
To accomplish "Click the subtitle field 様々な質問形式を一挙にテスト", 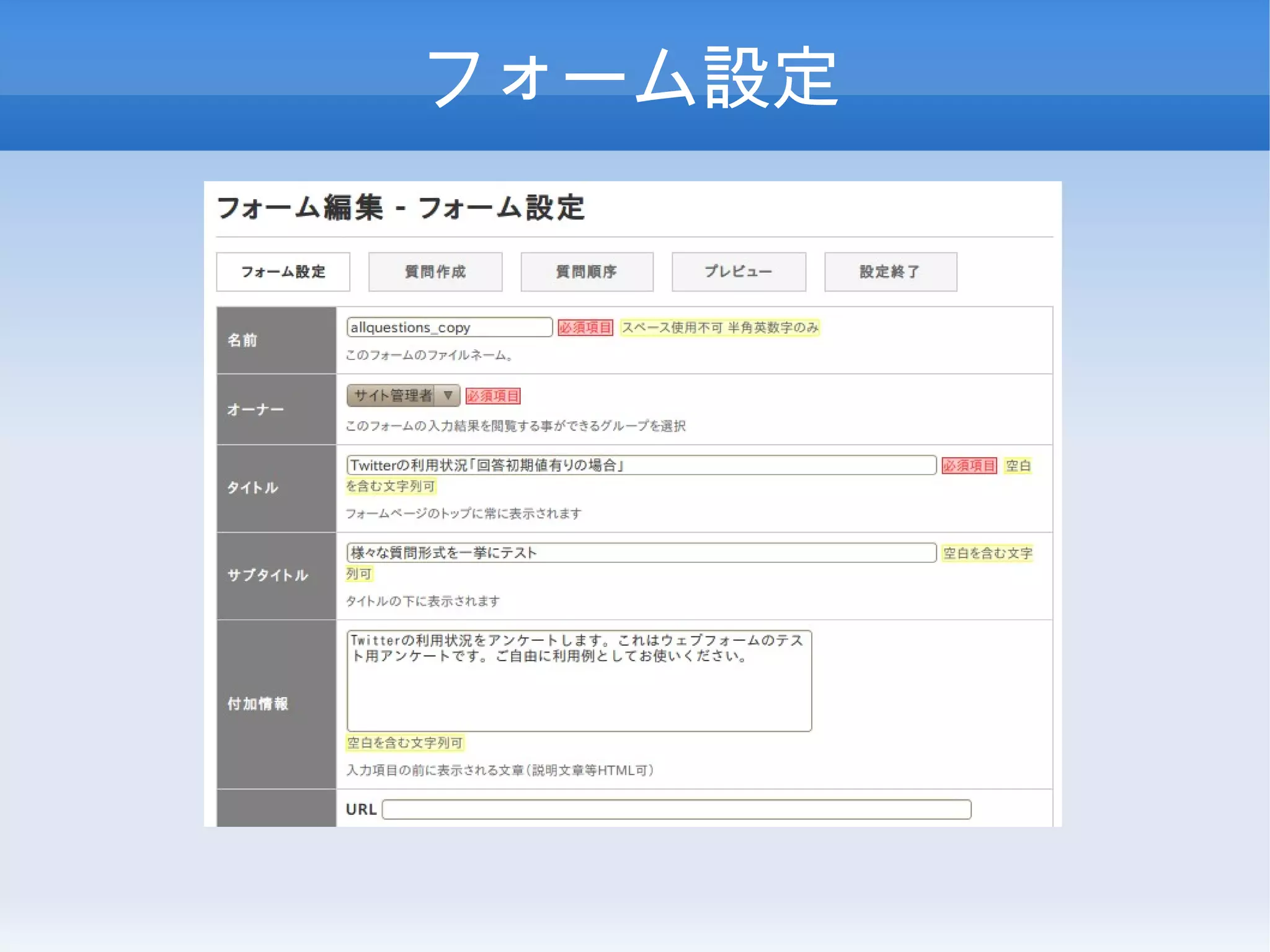I will (x=641, y=553).
